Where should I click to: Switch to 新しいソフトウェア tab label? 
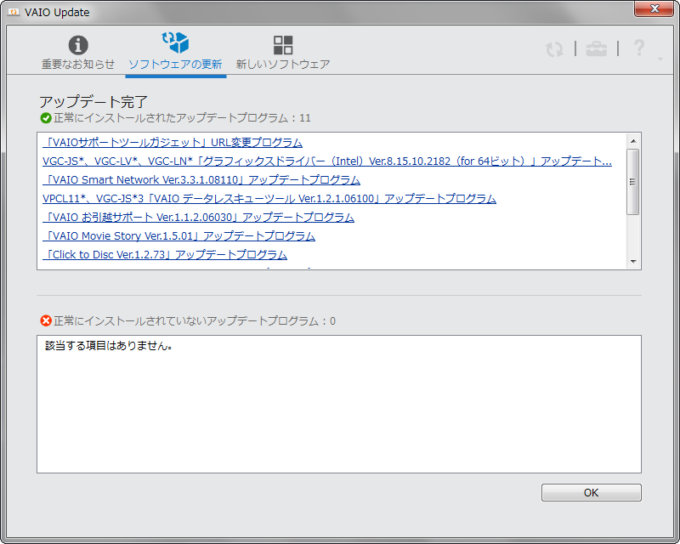tap(283, 64)
